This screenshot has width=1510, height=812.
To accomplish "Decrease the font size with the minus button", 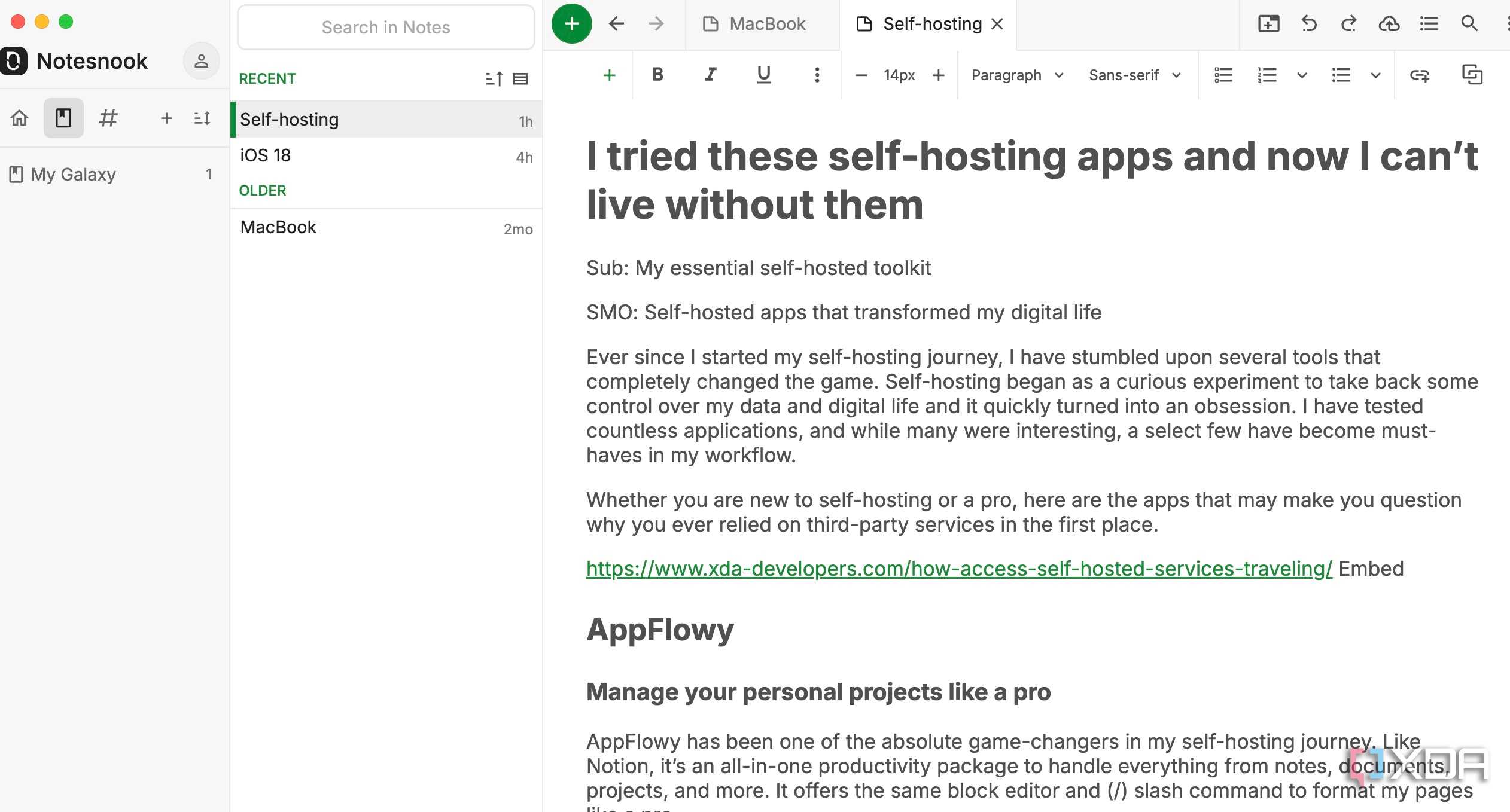I will 861,75.
